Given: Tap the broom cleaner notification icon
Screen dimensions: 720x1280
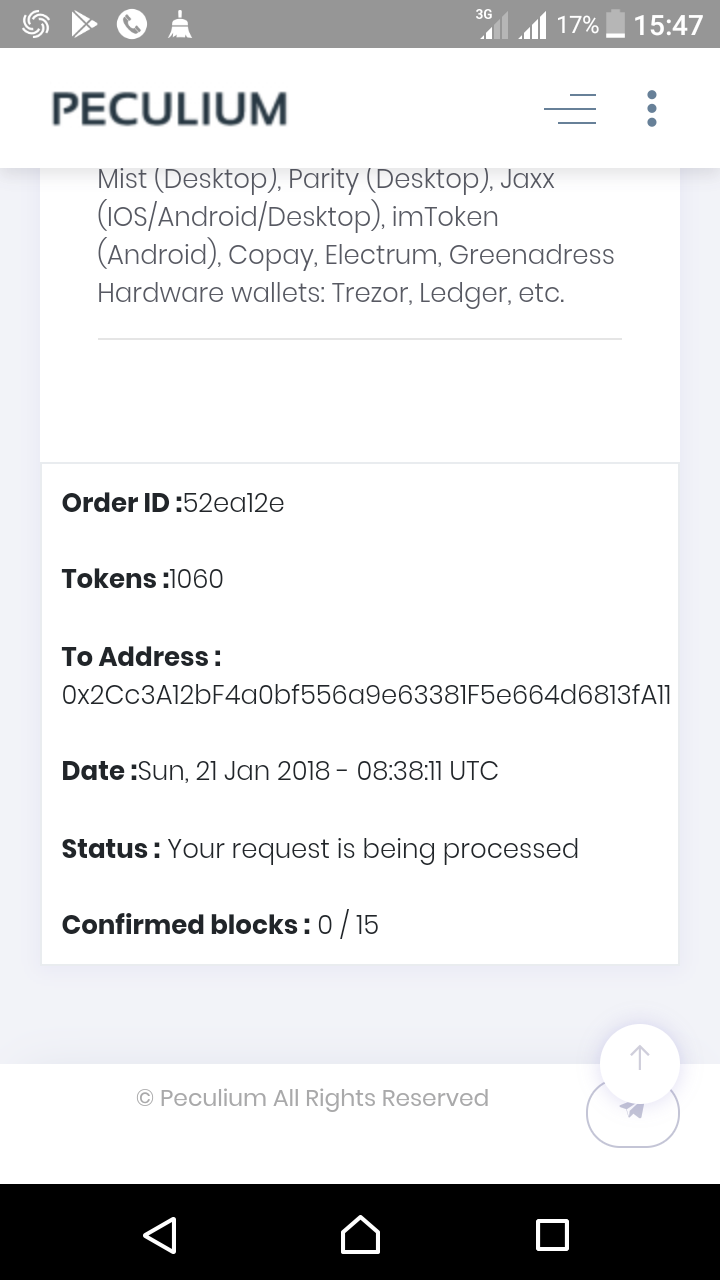Looking at the screenshot, I should point(180,25).
